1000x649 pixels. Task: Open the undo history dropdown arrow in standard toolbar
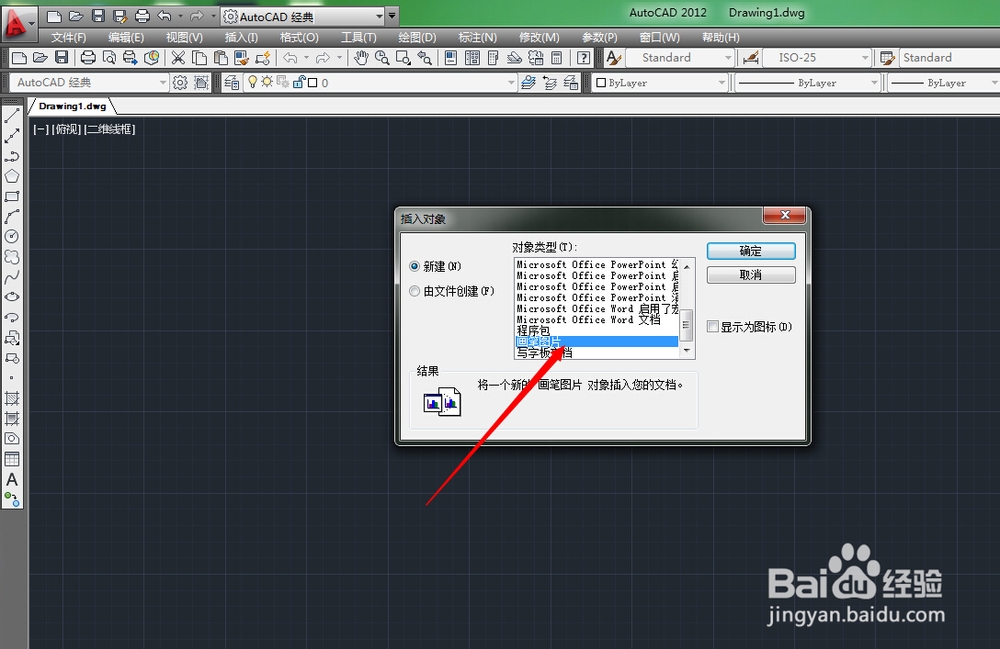(x=306, y=58)
